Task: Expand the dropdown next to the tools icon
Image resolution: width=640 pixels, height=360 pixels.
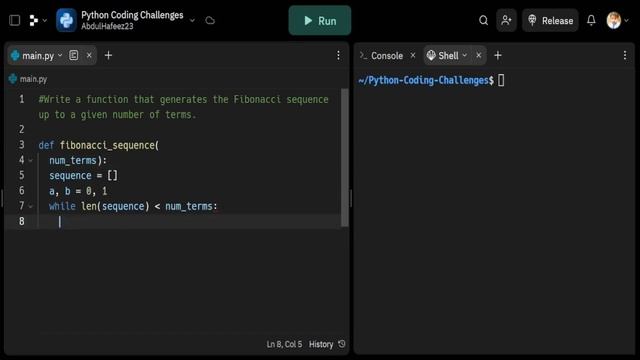Action: pos(44,20)
